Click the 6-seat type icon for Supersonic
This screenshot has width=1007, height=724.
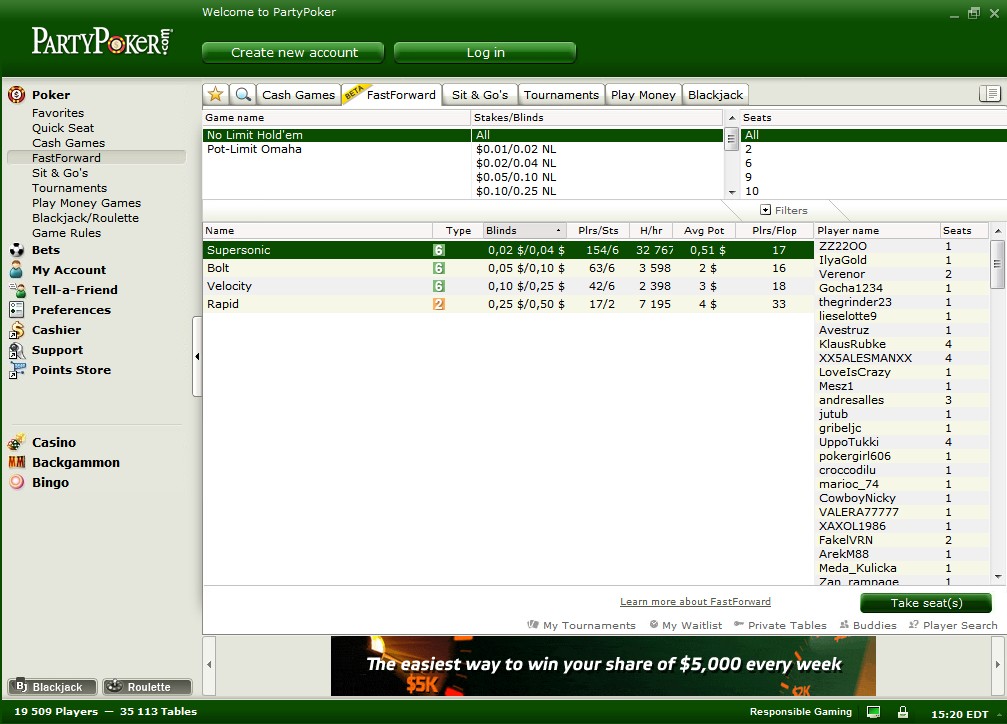click(x=439, y=250)
